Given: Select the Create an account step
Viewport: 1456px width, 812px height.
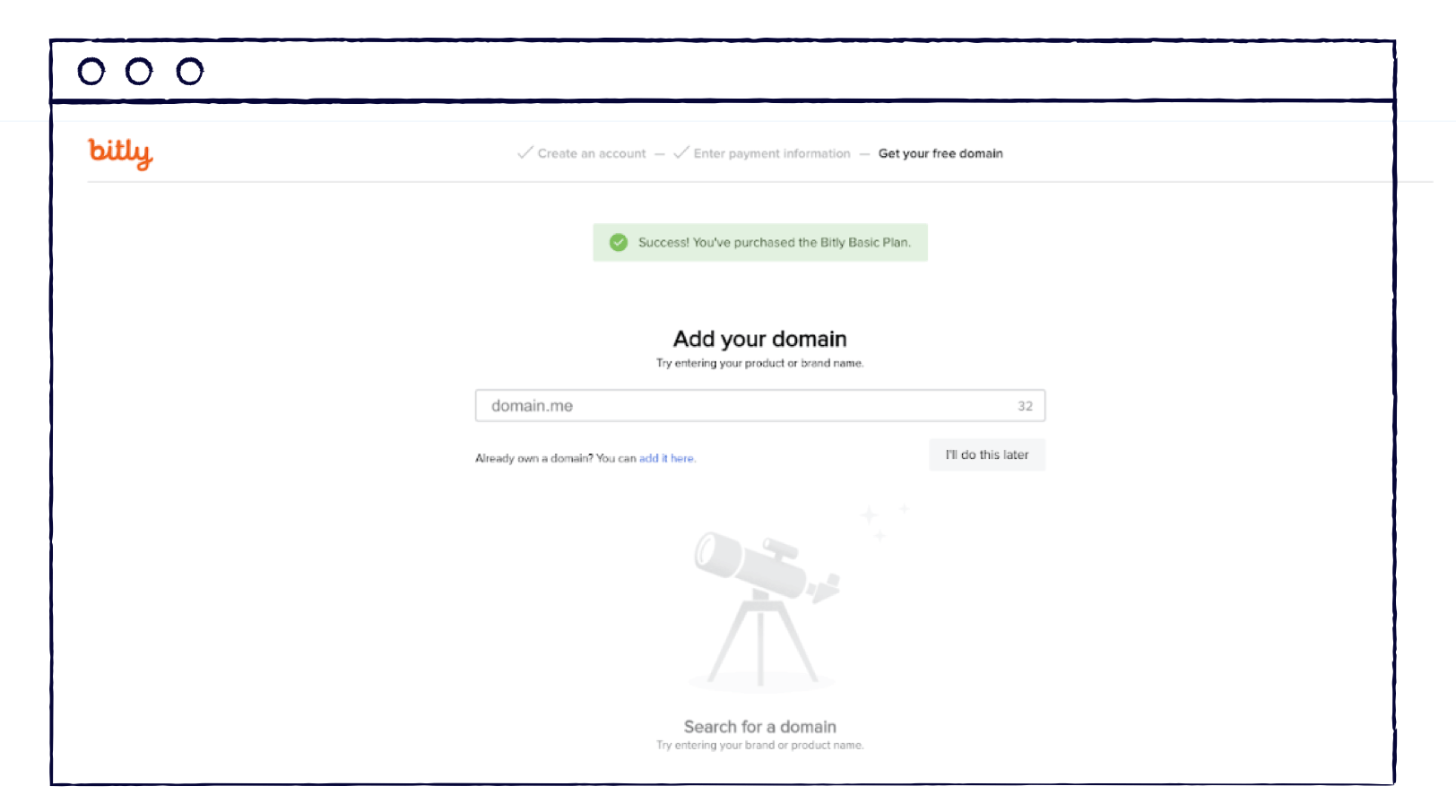Looking at the screenshot, I should [x=591, y=153].
